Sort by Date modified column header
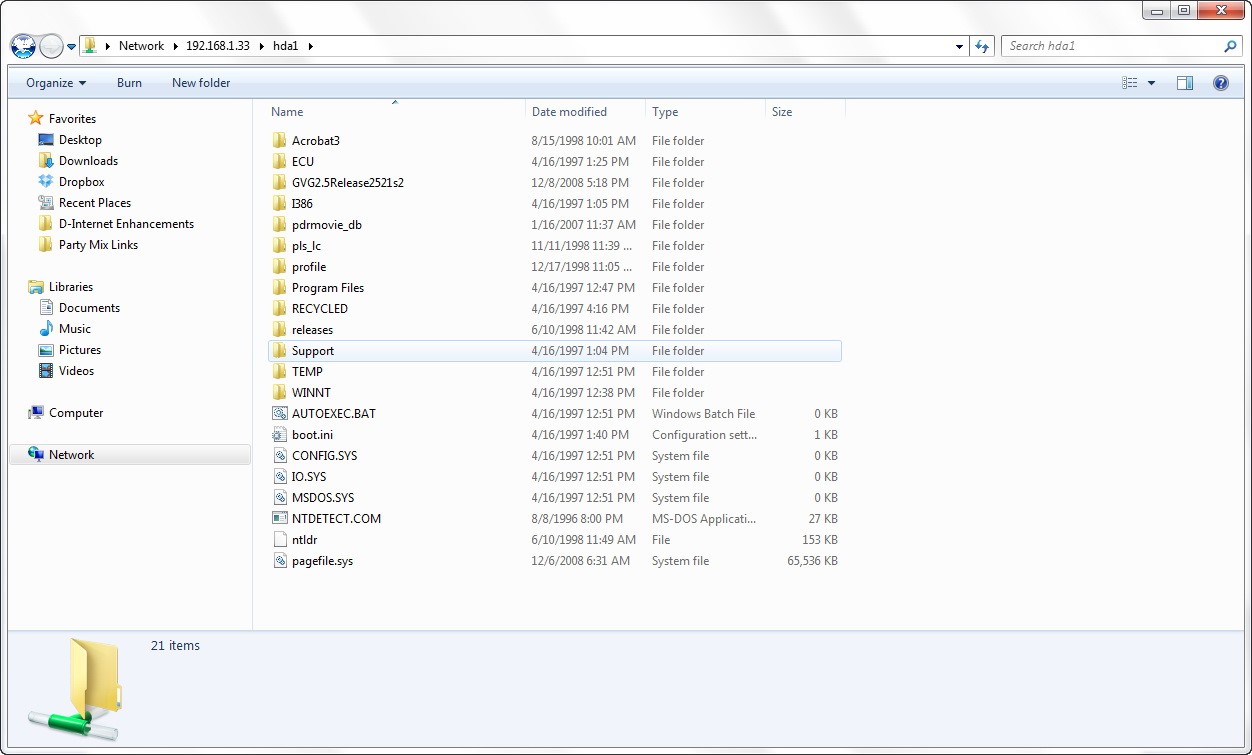1252x755 pixels. coord(570,112)
